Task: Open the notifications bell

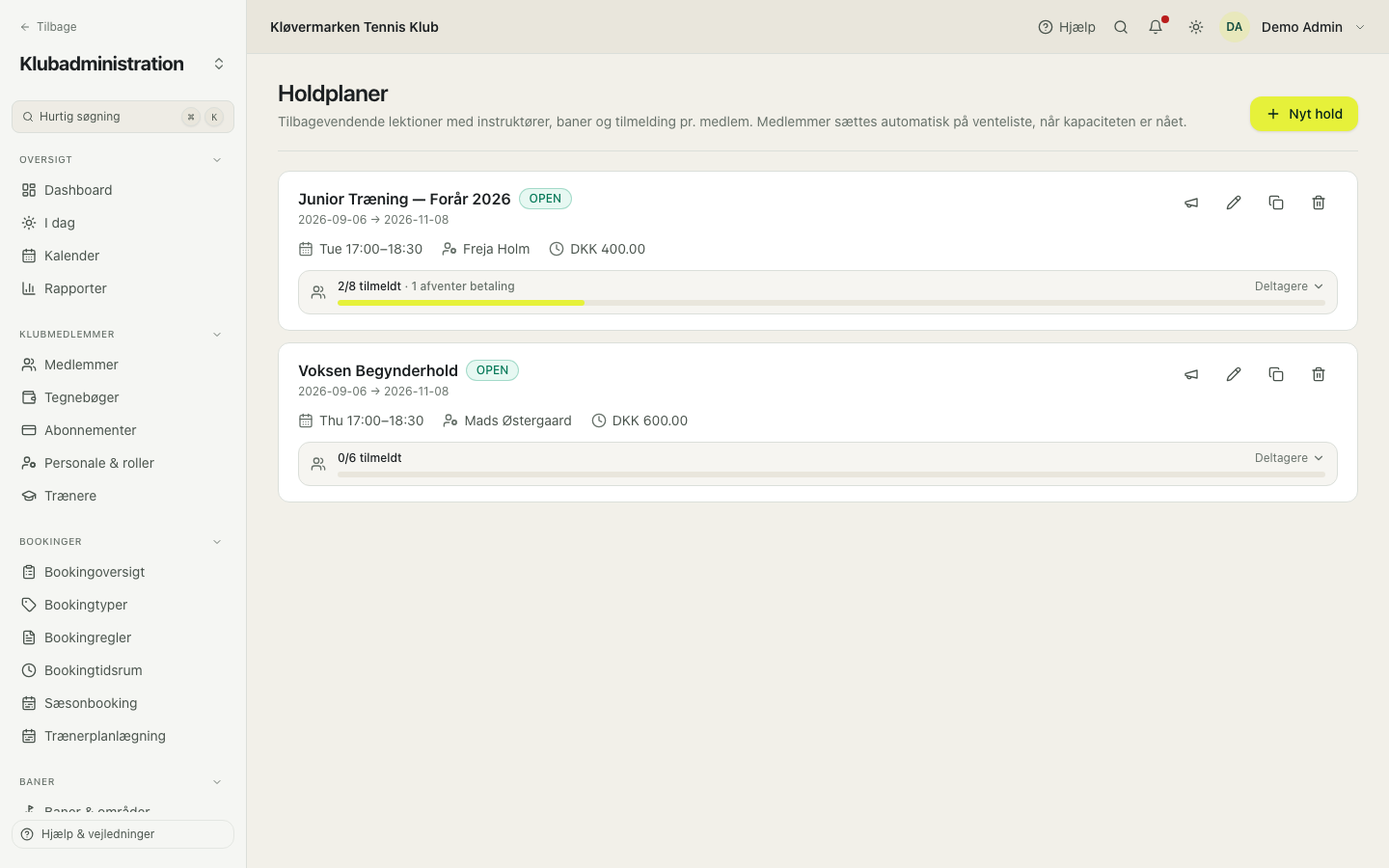Action: pyautogui.click(x=1156, y=27)
